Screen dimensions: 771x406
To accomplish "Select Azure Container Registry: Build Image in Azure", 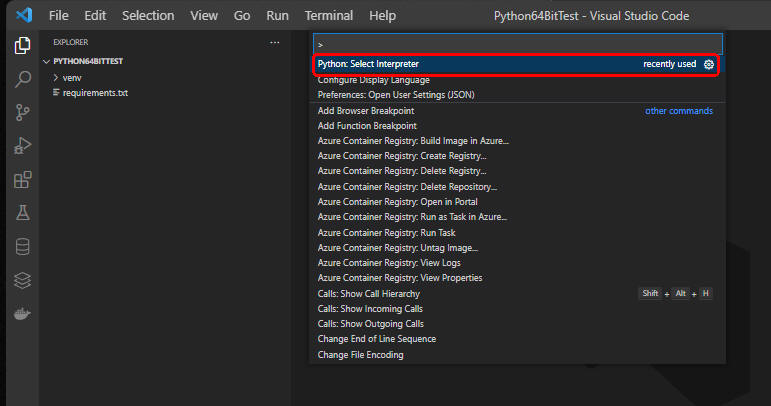I will (x=518, y=141).
